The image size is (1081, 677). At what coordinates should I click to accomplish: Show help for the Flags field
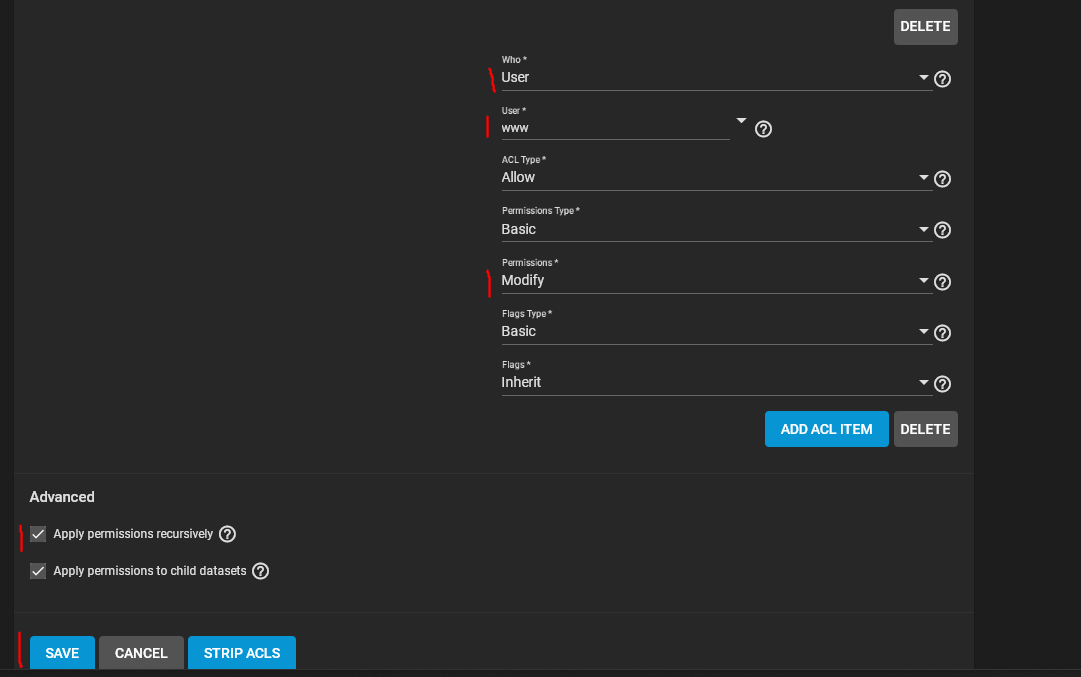tap(941, 384)
